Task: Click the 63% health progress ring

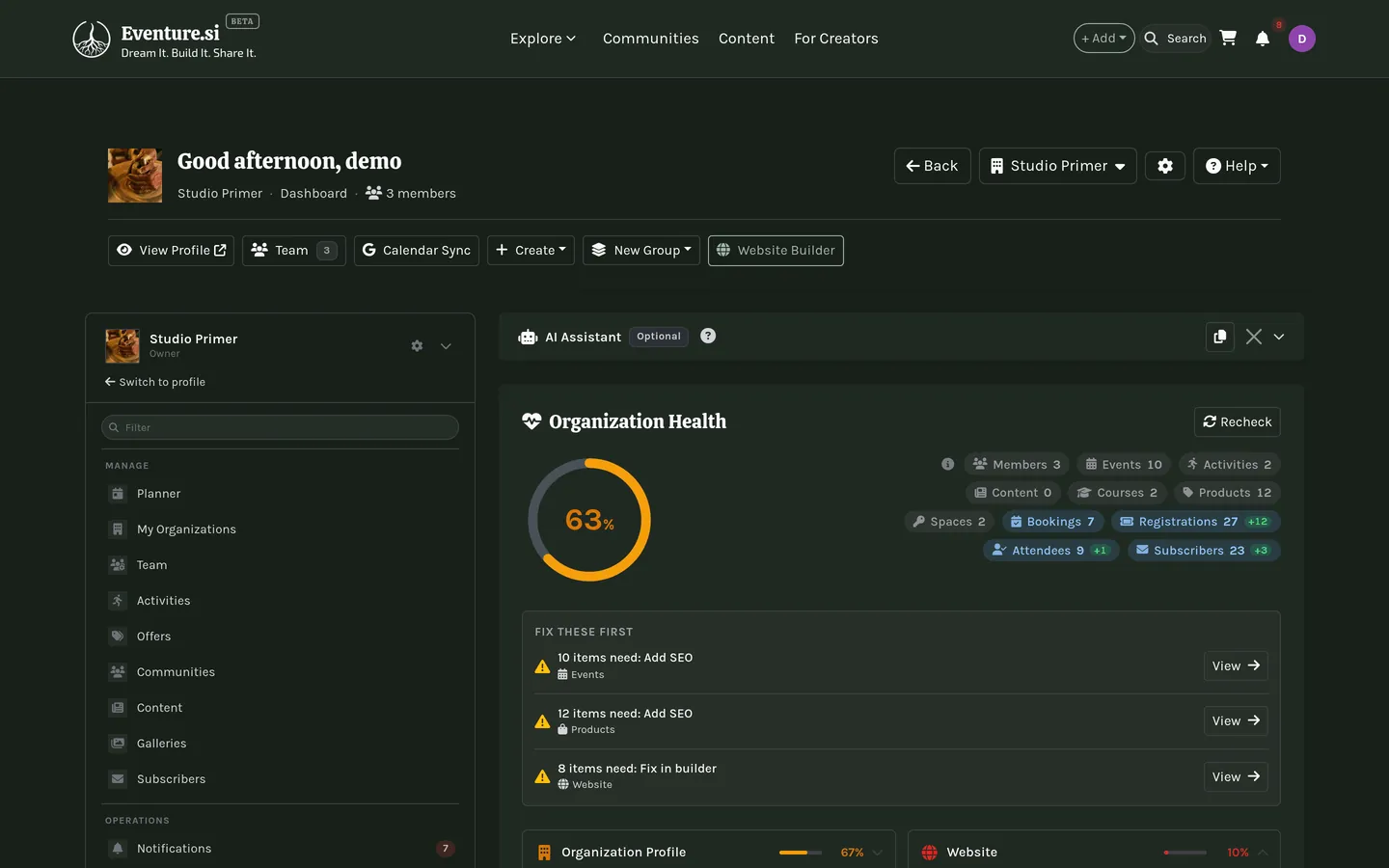Action: pyautogui.click(x=589, y=520)
